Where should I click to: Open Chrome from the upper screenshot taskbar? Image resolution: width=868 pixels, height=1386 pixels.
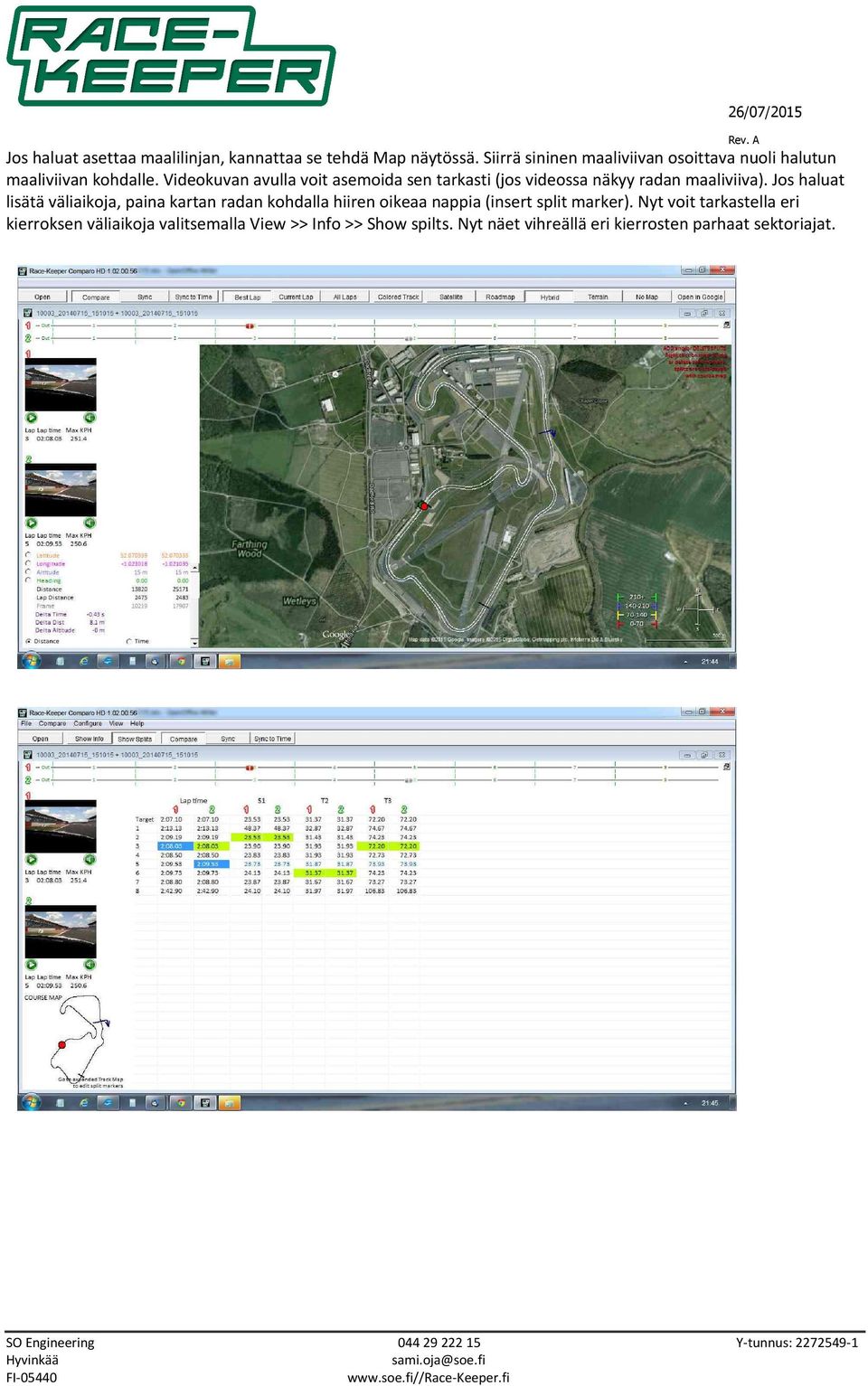point(181,661)
